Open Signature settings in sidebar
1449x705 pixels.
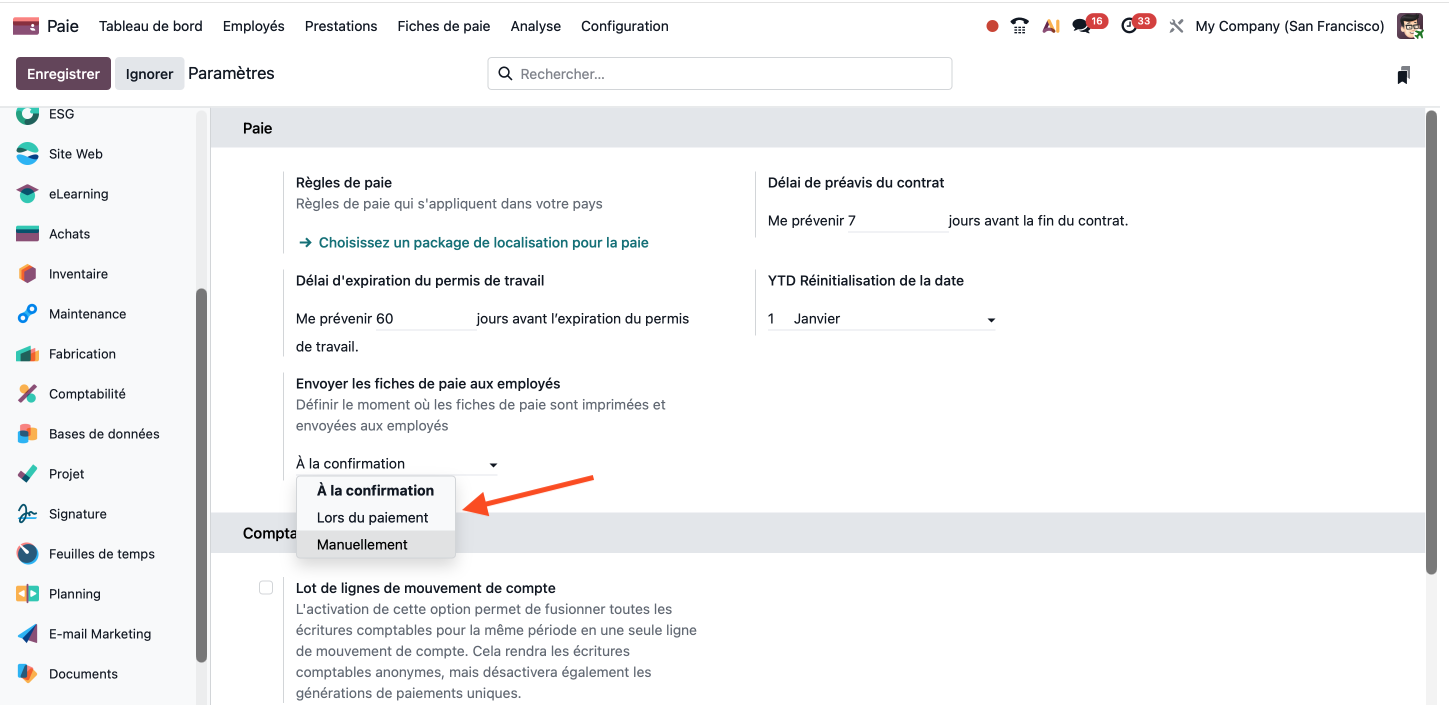click(77, 514)
